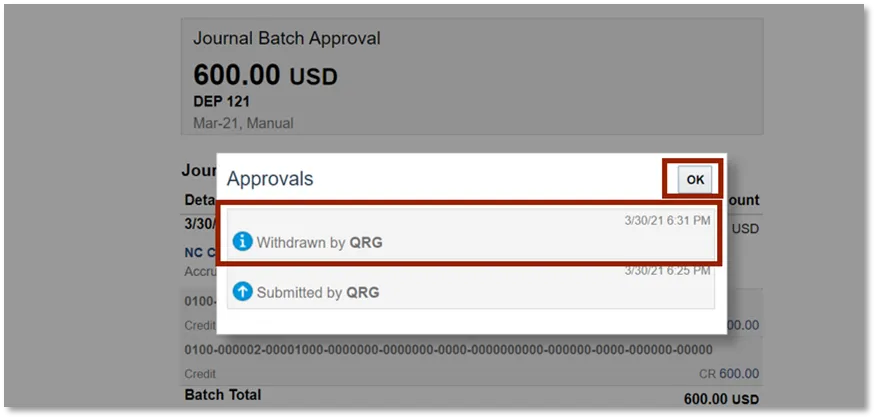Viewport: 876px width, 419px height.
Task: Click the bold QRG name in Submitted row
Action: tap(363, 292)
